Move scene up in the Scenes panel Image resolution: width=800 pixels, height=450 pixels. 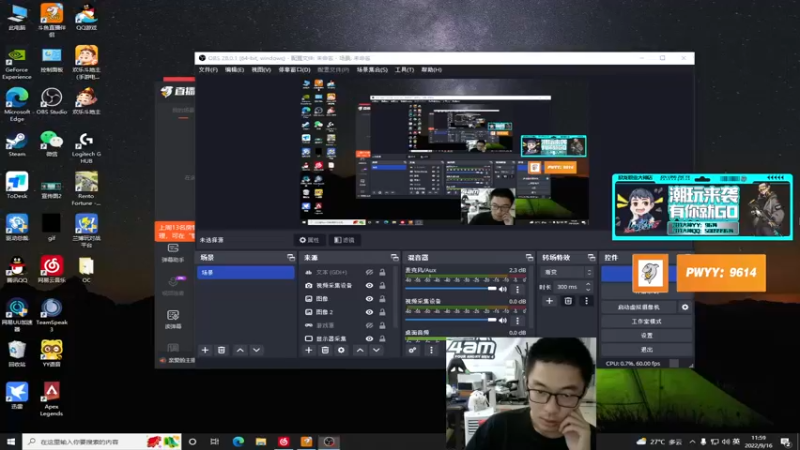click(240, 350)
